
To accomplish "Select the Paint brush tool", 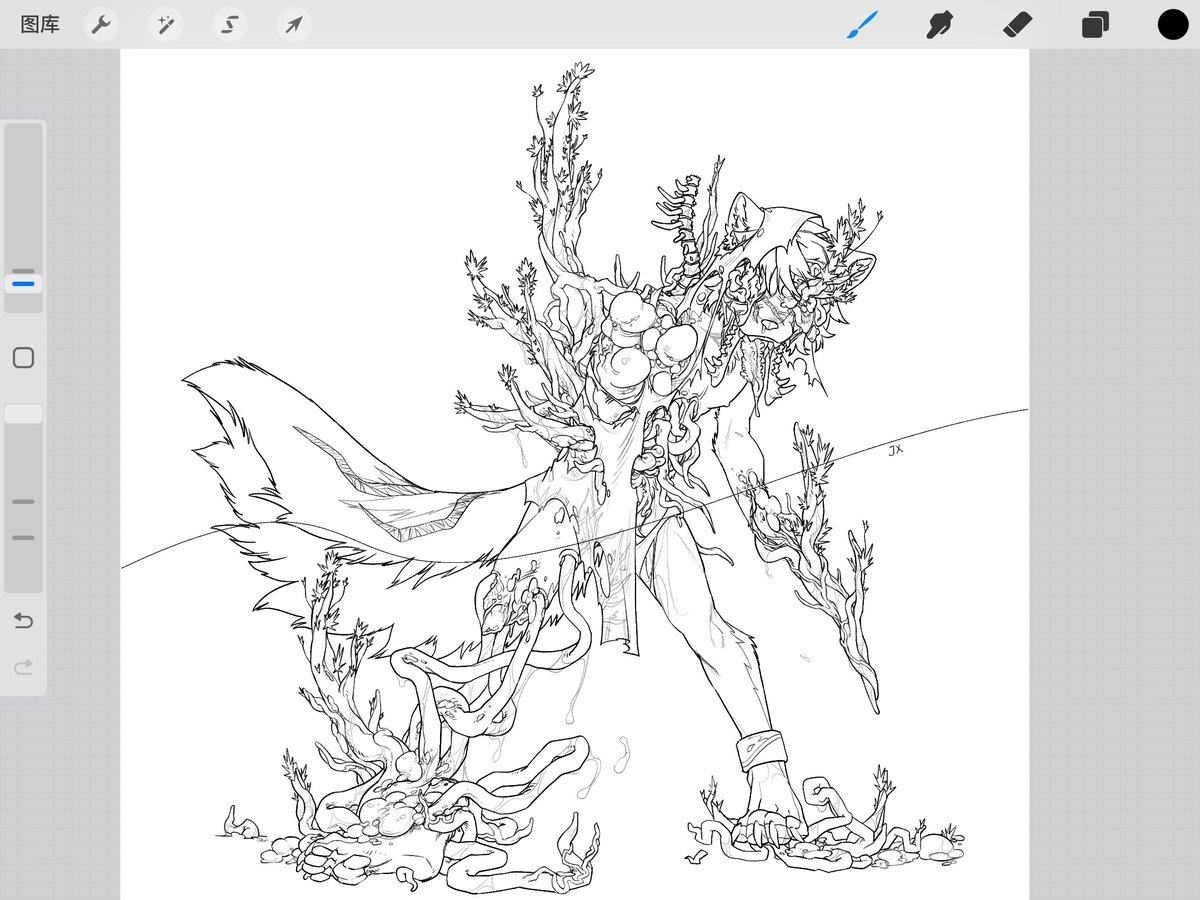I will (x=861, y=24).
